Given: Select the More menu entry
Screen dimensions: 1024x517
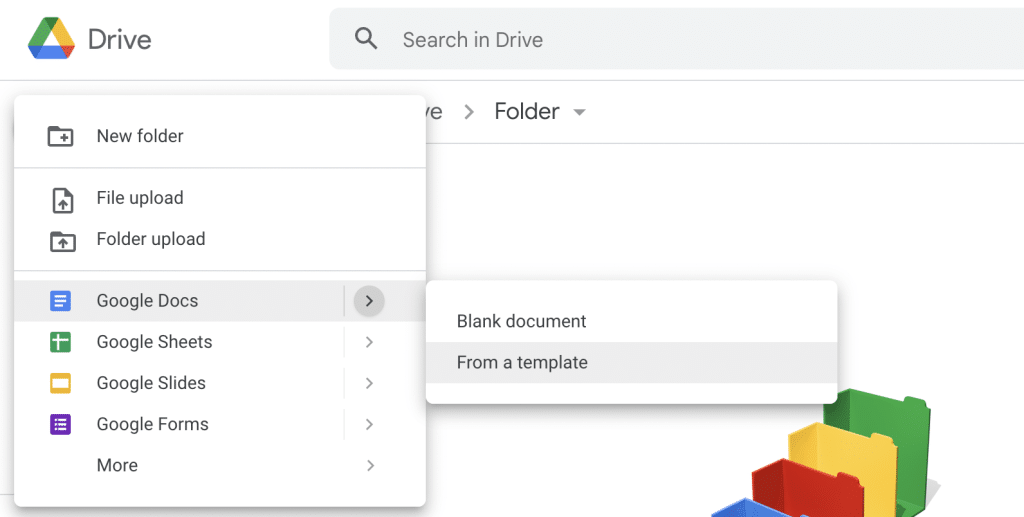Looking at the screenshot, I should pyautogui.click(x=220, y=465).
